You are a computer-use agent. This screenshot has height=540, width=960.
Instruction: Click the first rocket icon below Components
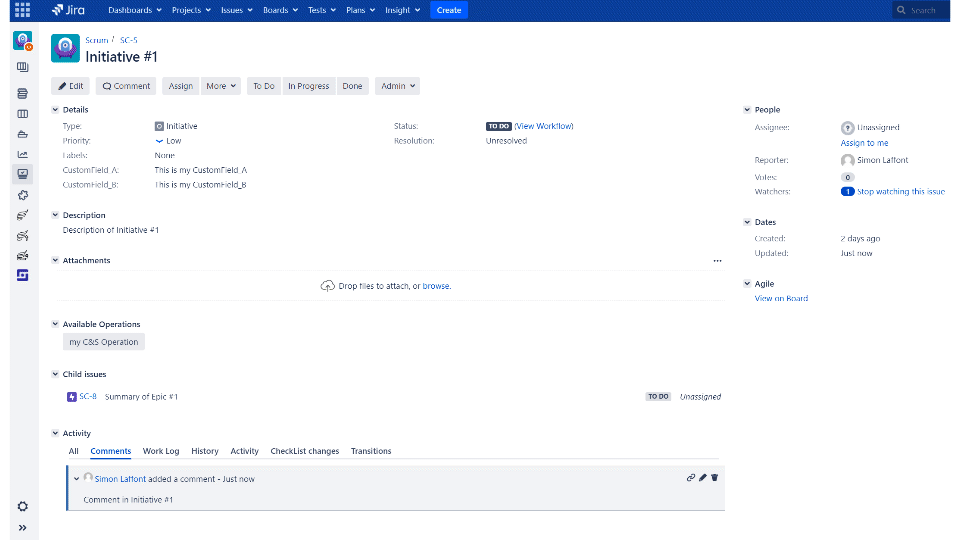[x=23, y=215]
